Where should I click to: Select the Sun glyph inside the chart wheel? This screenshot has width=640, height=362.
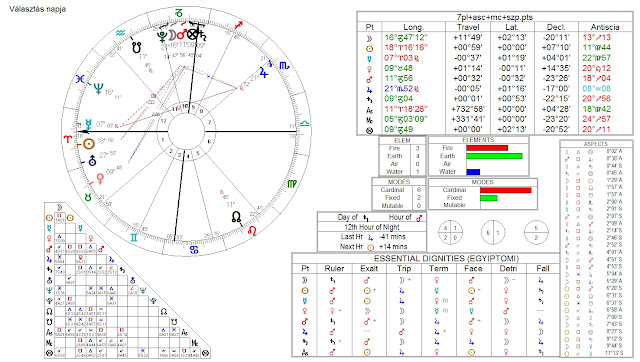tap(89, 144)
